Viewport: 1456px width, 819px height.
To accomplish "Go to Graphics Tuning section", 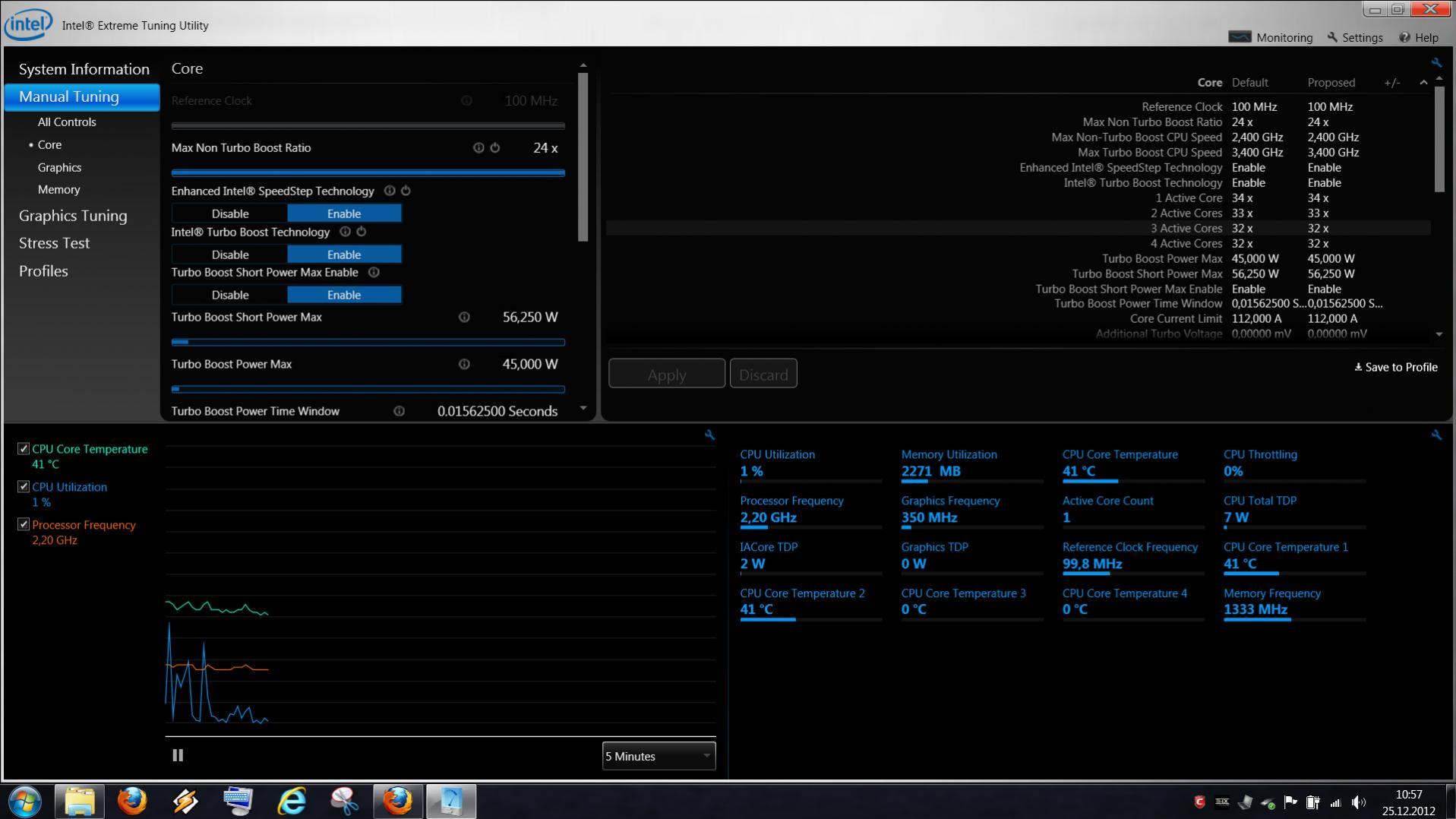I will (73, 216).
